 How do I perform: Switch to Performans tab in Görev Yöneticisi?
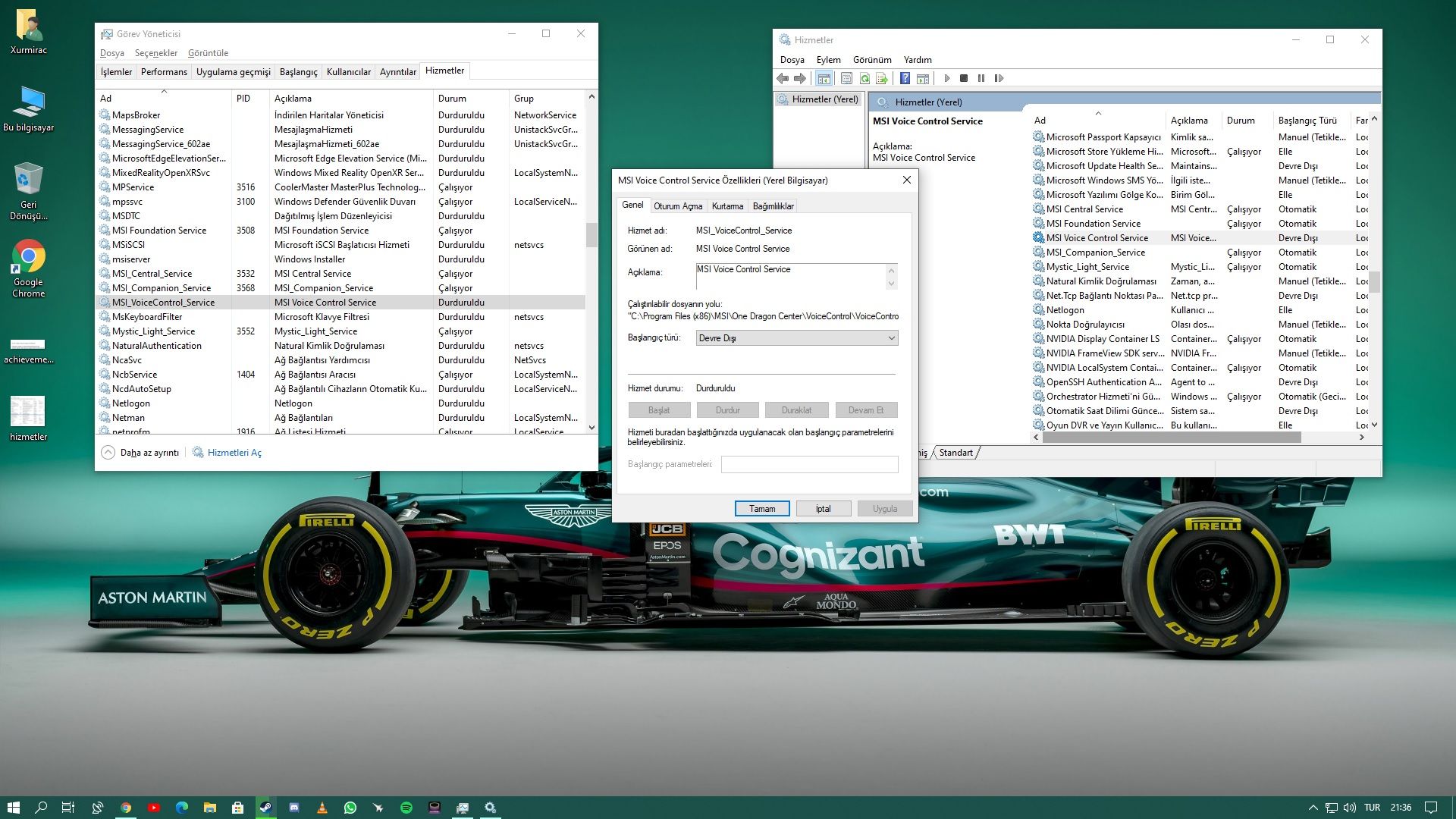(x=164, y=72)
